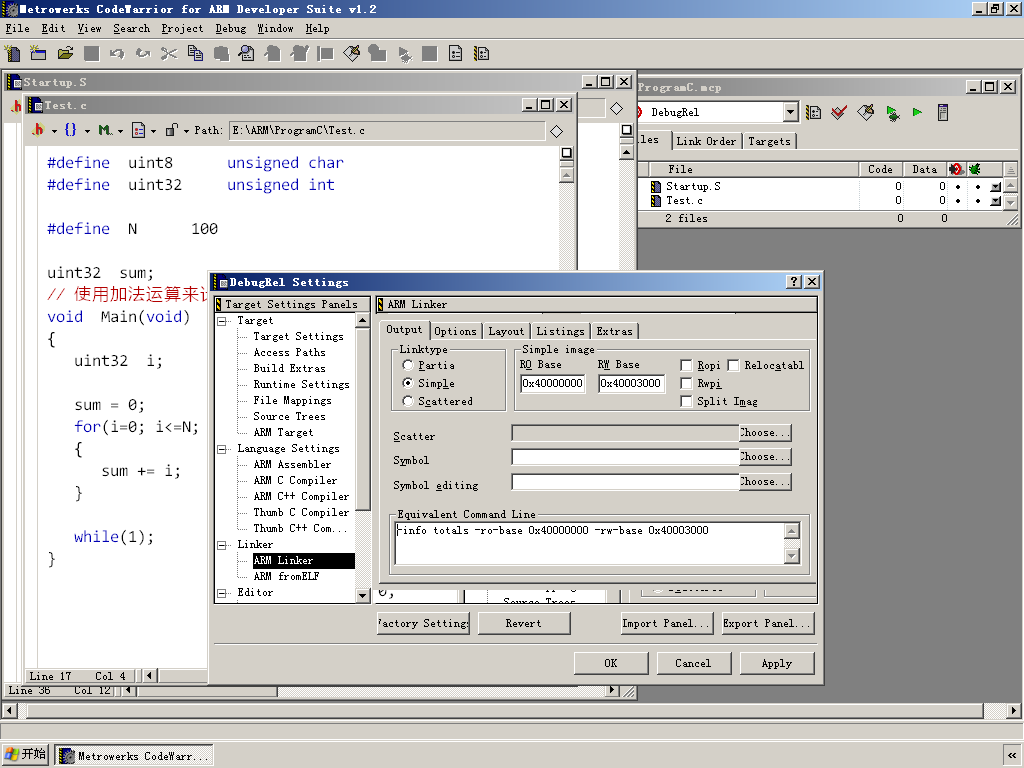1024x768 pixels.
Task: Click the Windows Start button
Action: [26, 754]
